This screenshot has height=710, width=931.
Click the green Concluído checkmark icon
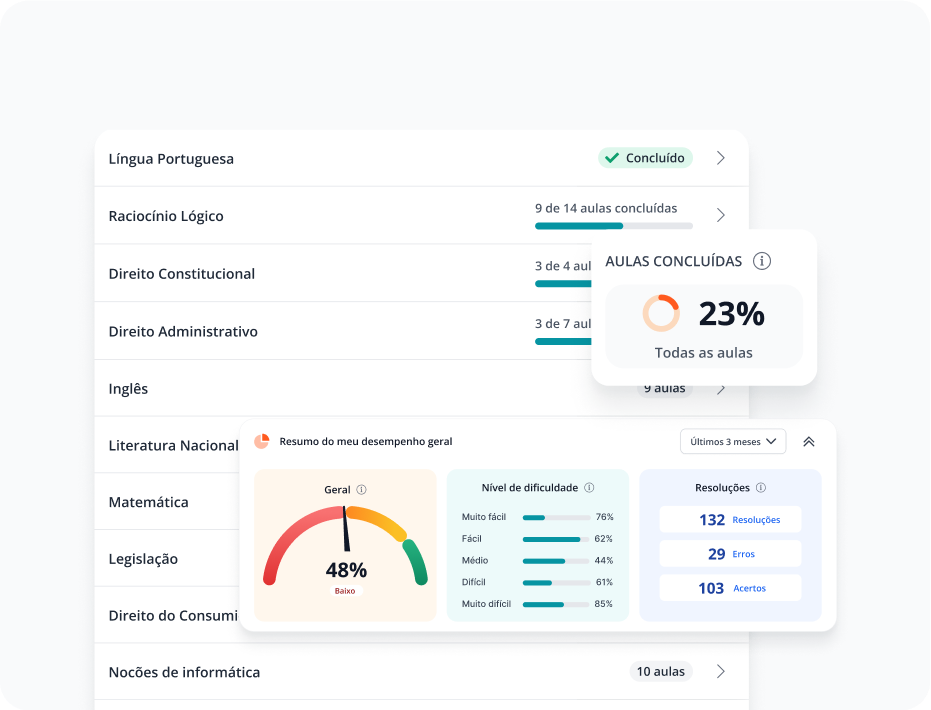click(612, 158)
